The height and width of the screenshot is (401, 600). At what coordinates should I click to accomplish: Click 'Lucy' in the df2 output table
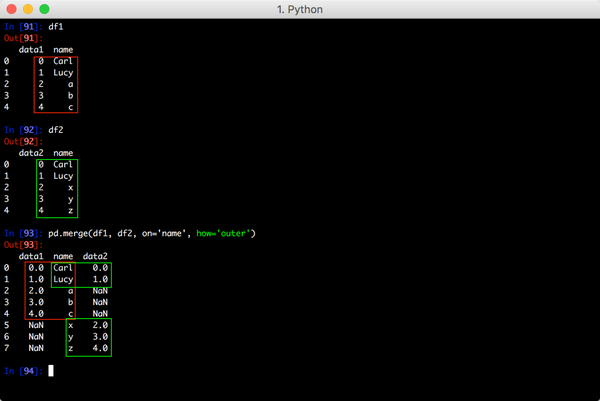pos(63,176)
